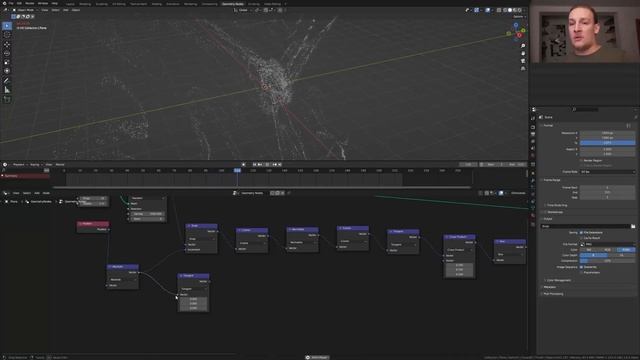Screen dimensions: 640x360
Task: Open the Modifiers wrench properties tab
Action: pos(533,180)
